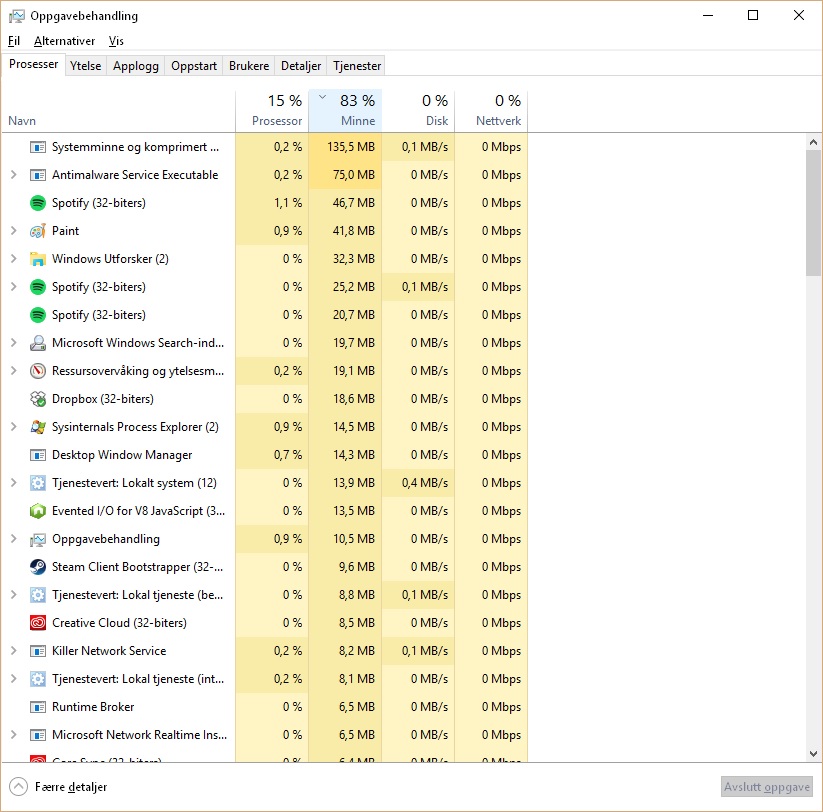
Task: Click Spotify icon in the 46,7 MB row
Action: click(38, 203)
